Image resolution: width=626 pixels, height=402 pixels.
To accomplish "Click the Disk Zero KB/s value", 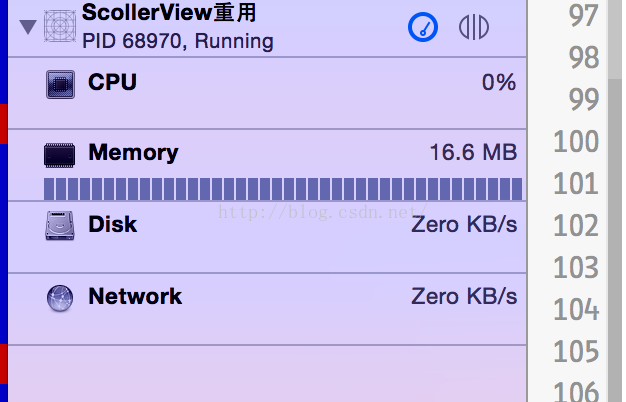I will [x=464, y=224].
